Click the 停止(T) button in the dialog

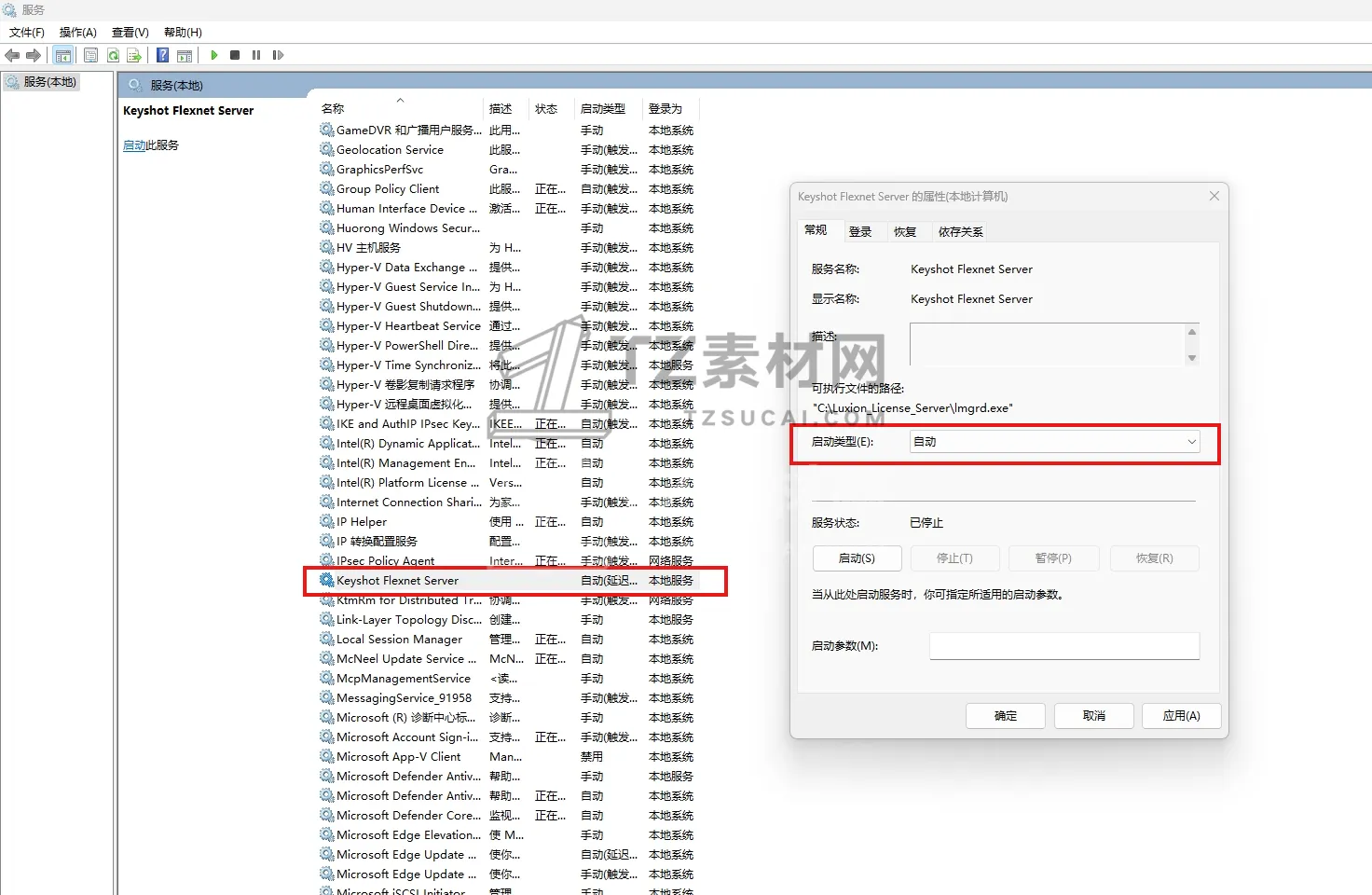(954, 558)
